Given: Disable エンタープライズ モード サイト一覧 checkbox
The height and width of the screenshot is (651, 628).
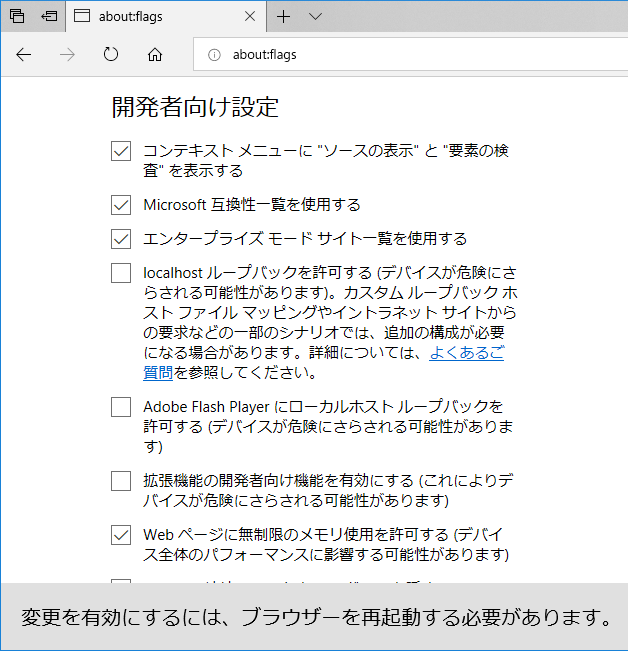Looking at the screenshot, I should point(121,239).
